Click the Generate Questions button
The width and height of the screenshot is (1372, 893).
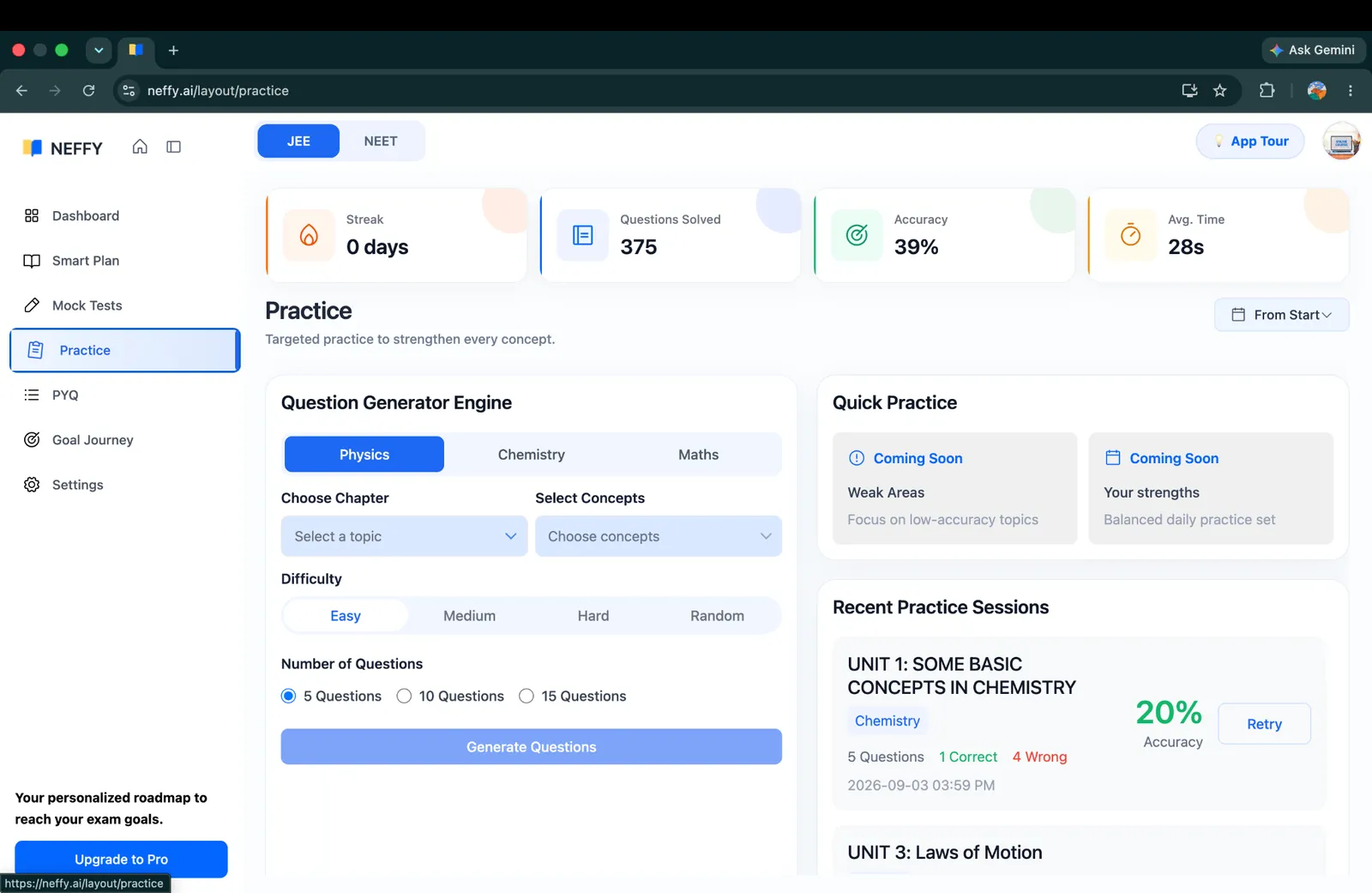532,747
